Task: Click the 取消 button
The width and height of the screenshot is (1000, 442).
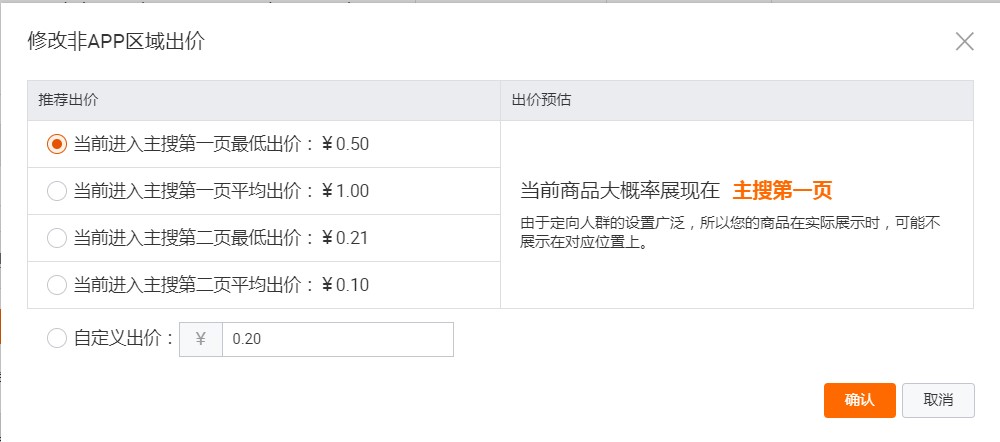Action: point(938,400)
